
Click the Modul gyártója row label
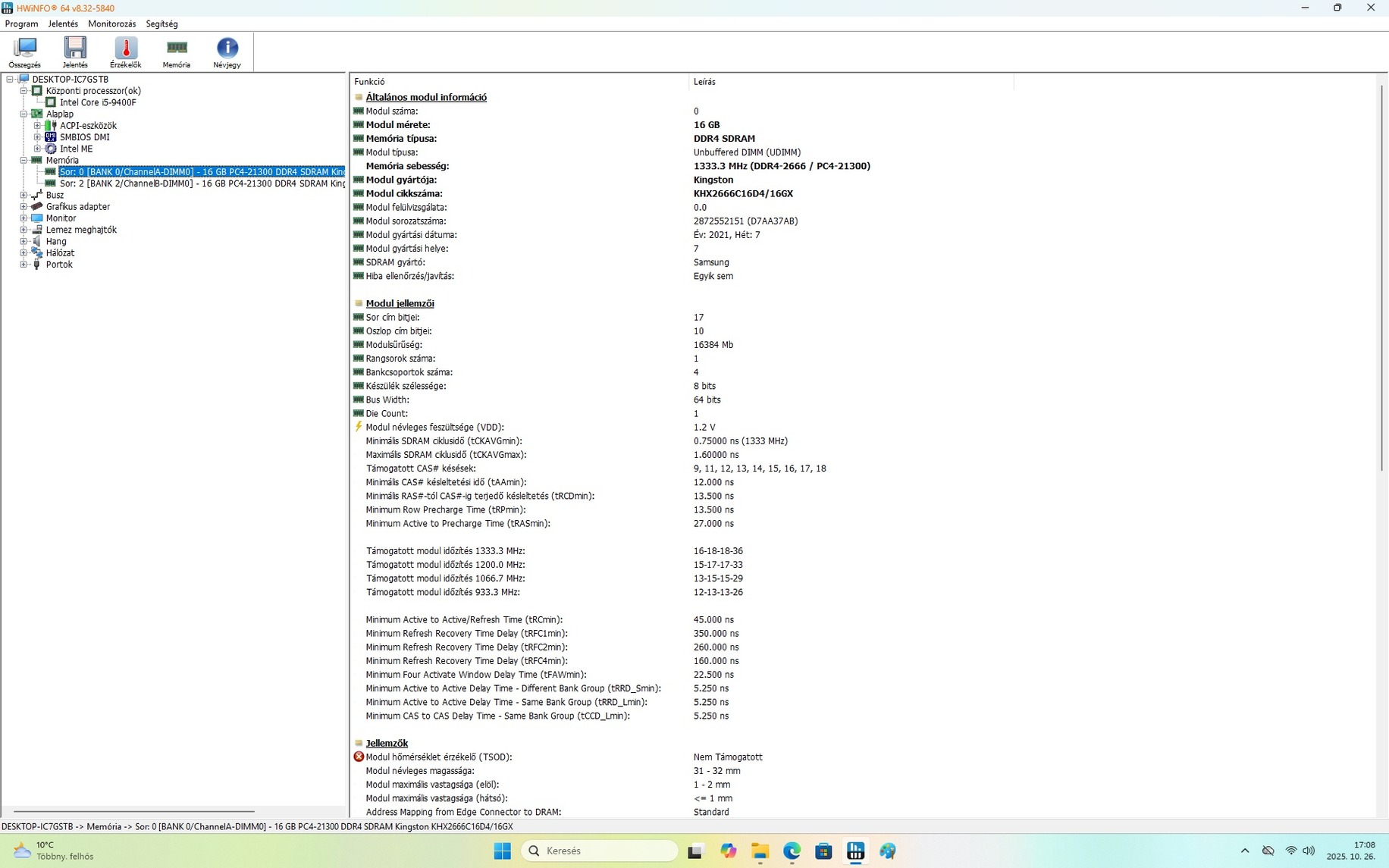(401, 180)
